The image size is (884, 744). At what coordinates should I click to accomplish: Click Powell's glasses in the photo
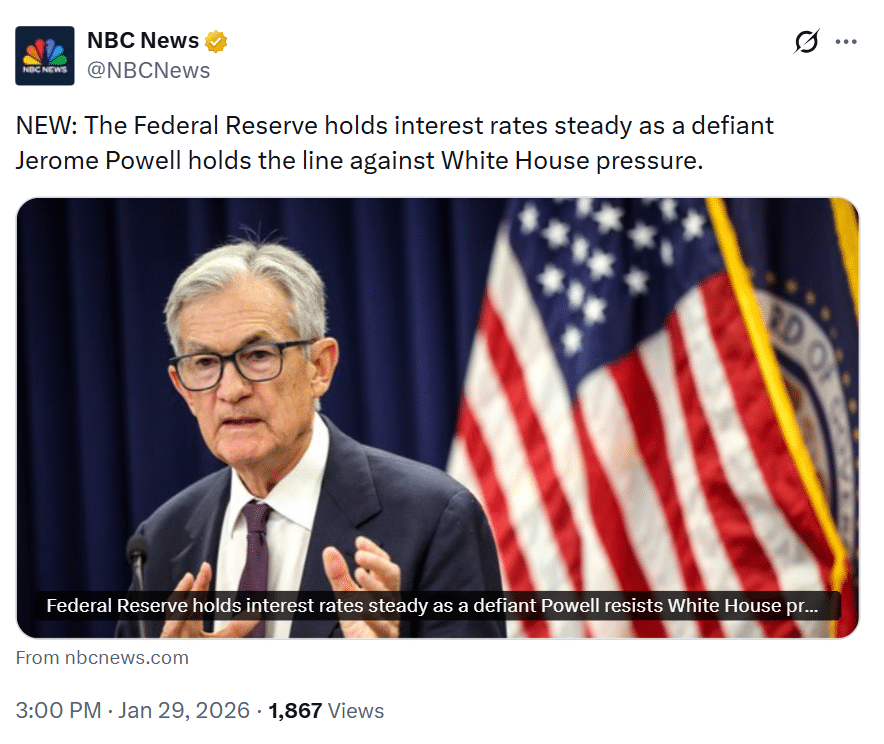point(247,364)
